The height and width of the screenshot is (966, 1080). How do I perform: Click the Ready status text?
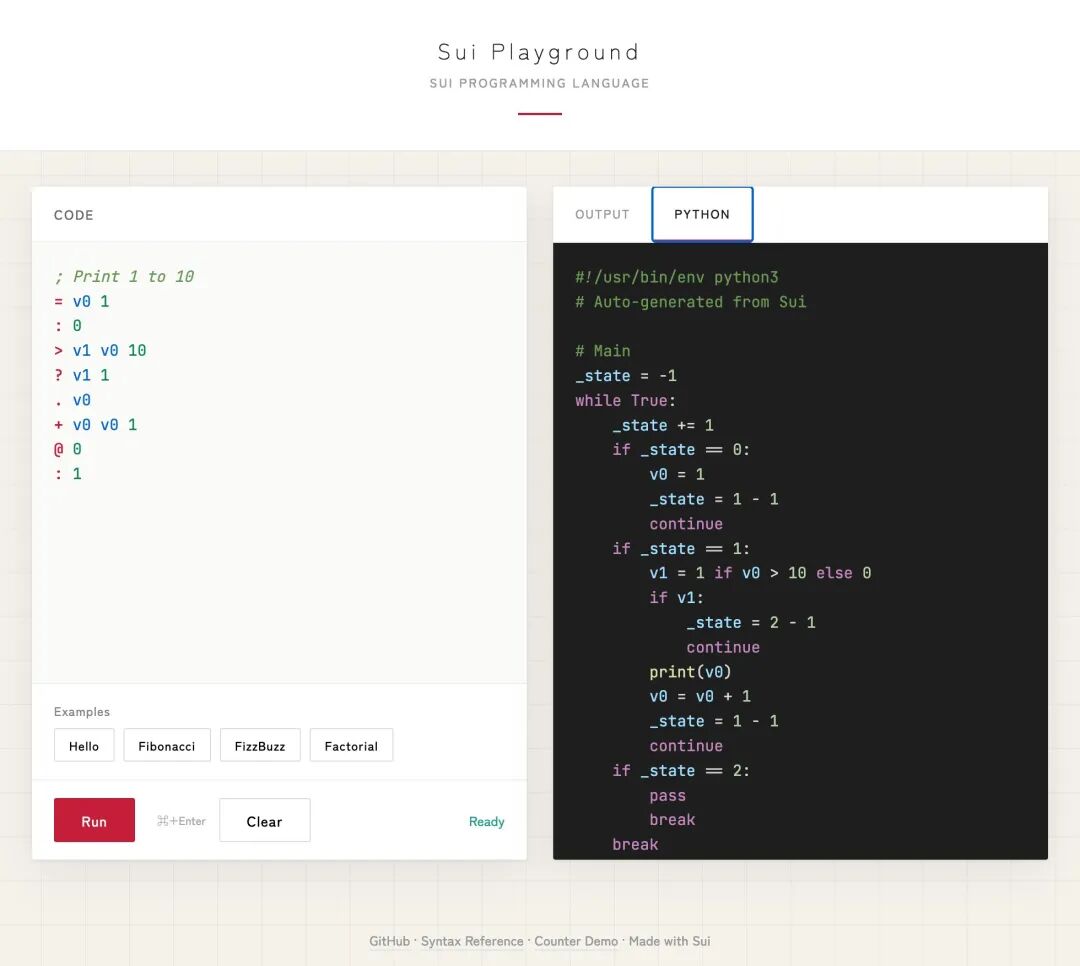(x=486, y=821)
